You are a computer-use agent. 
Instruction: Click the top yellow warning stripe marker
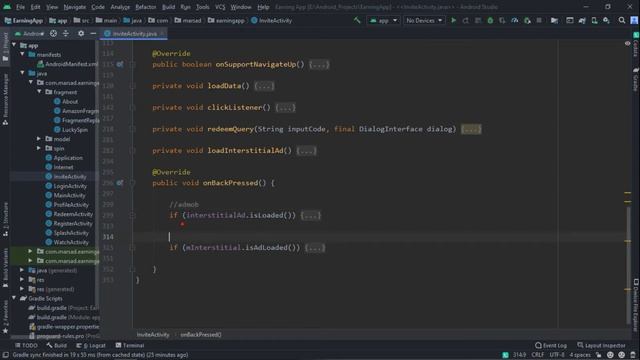point(627,193)
